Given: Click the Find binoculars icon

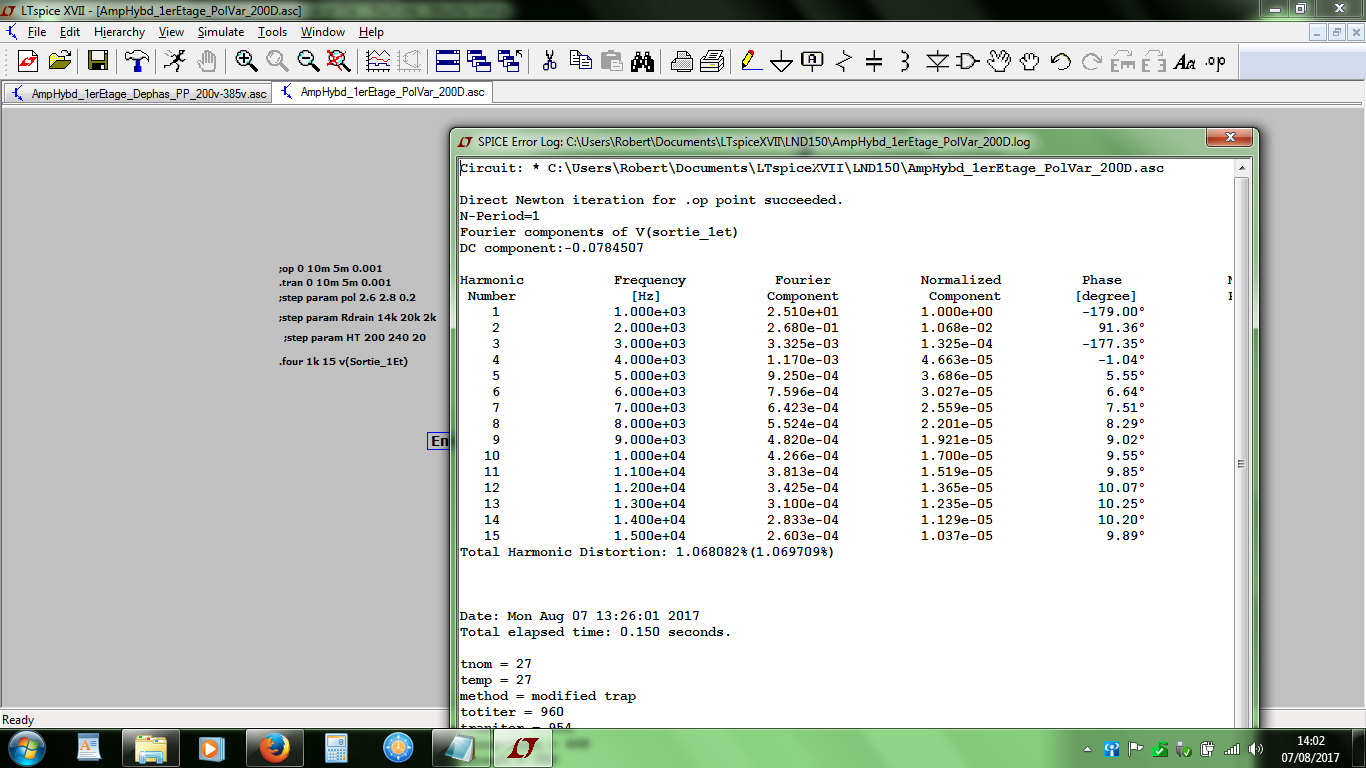Looking at the screenshot, I should coord(642,61).
